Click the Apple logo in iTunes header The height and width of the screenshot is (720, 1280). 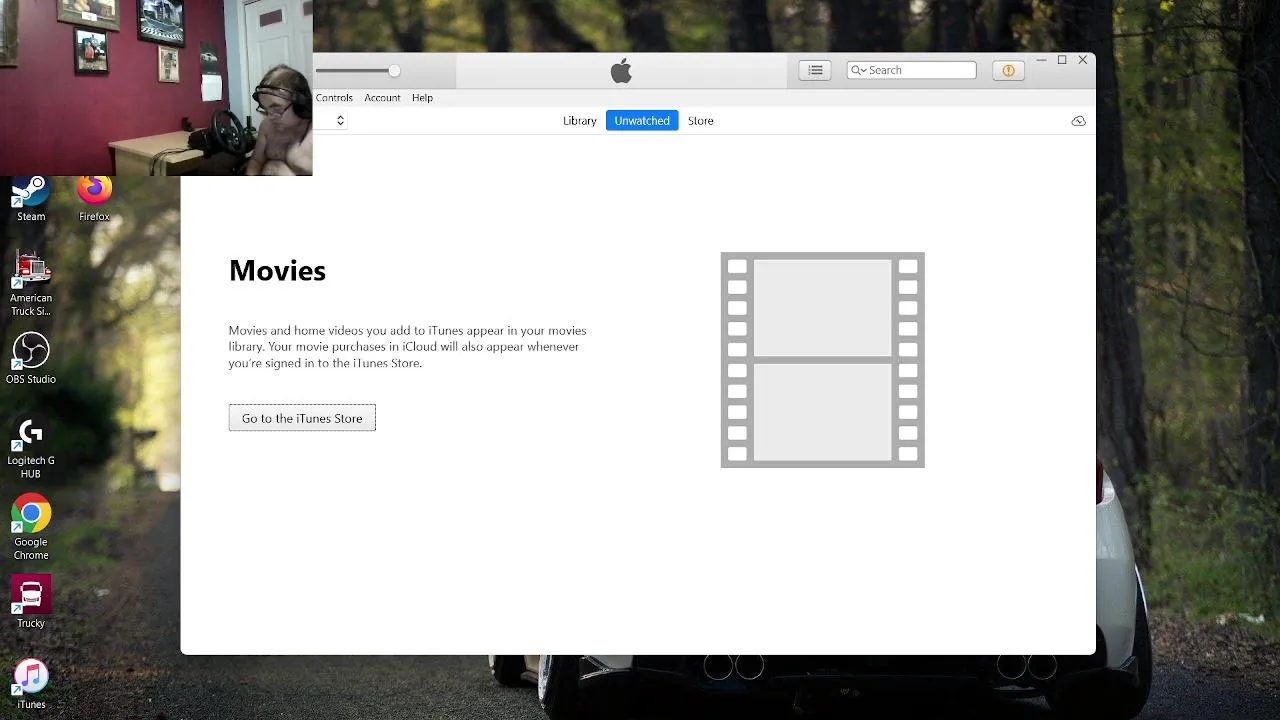621,70
